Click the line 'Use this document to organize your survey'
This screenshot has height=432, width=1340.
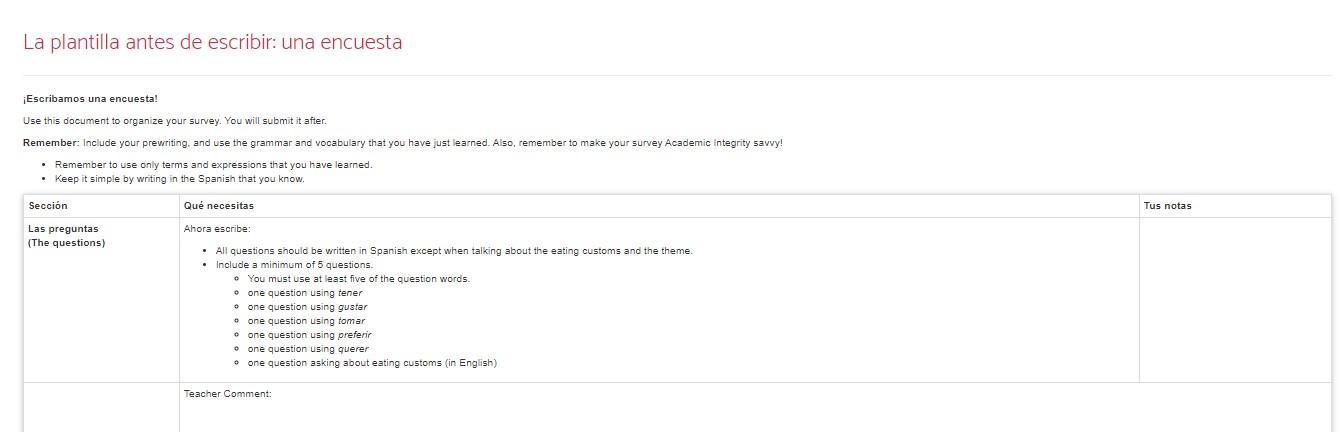[x=175, y=121]
